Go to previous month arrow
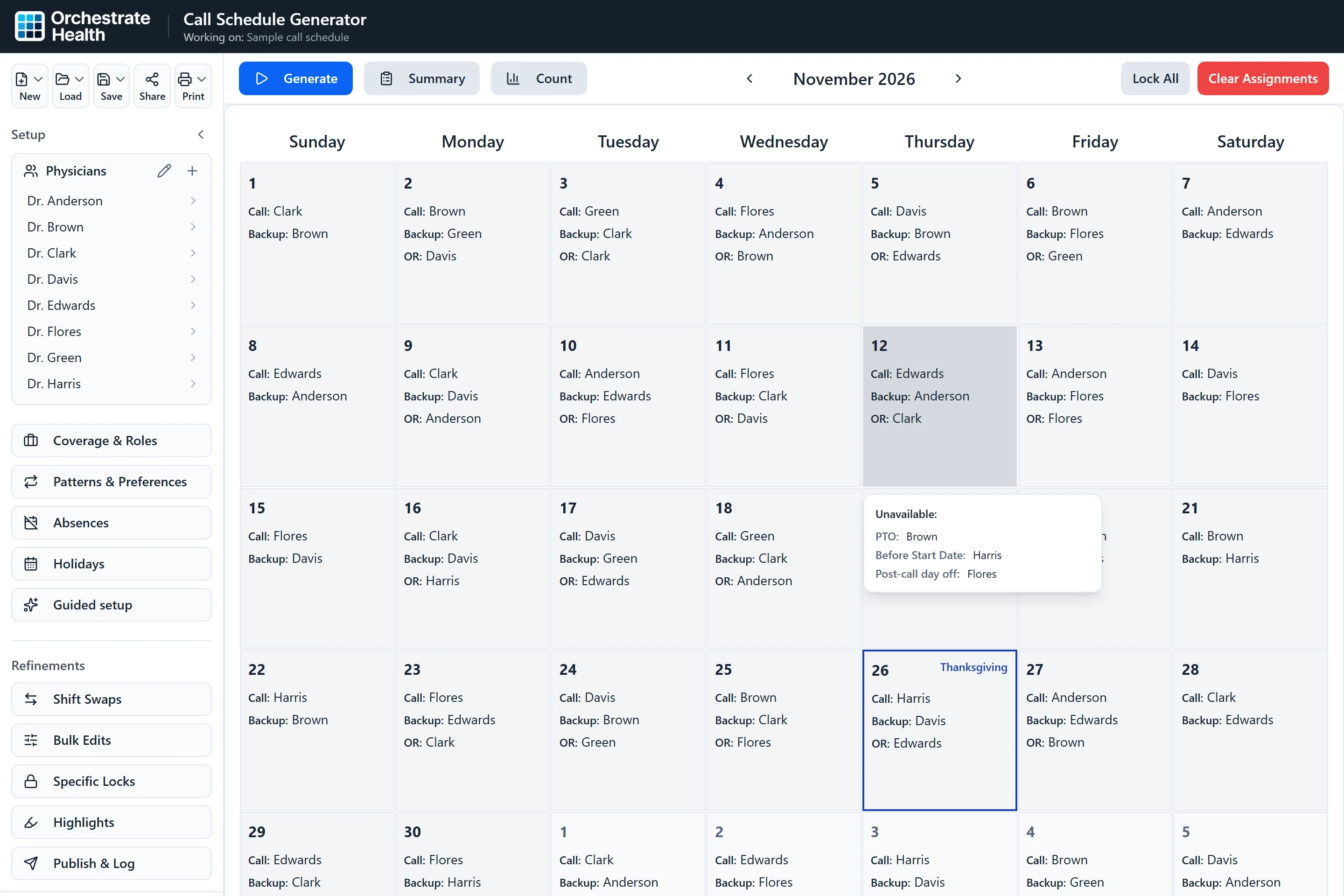Image resolution: width=1344 pixels, height=896 pixels. 750,78
